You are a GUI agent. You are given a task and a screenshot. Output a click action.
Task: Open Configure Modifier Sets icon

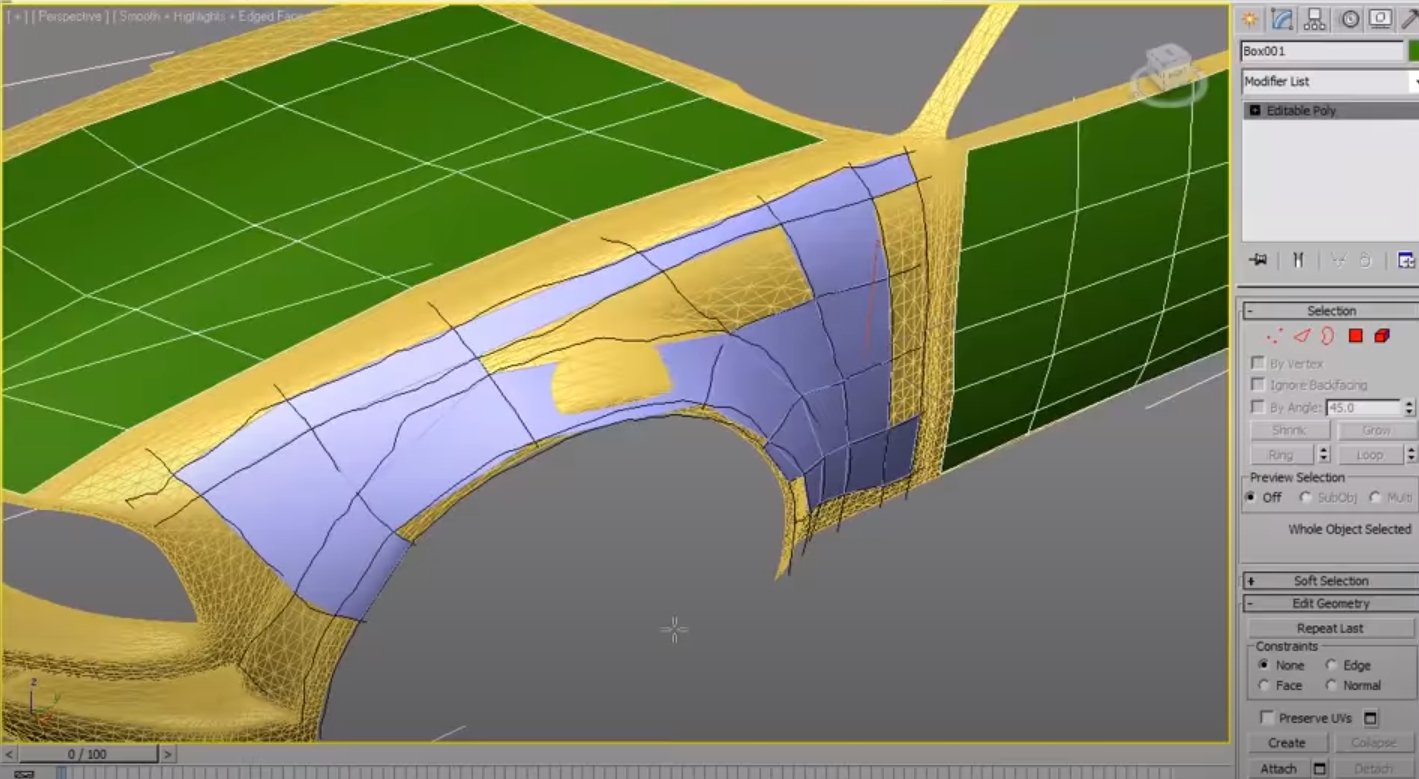(x=1406, y=260)
